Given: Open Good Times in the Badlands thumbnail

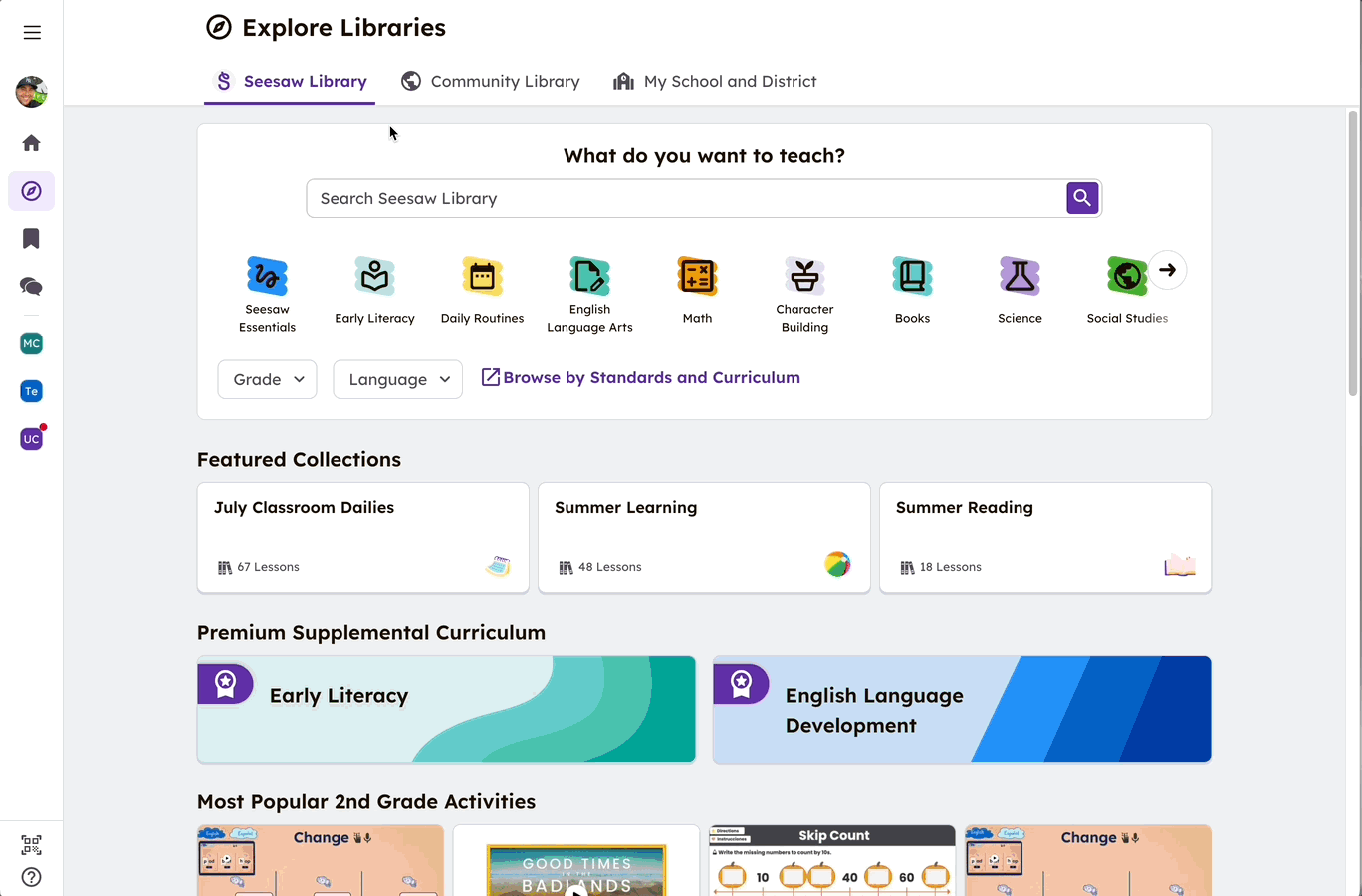Looking at the screenshot, I should coord(576,860).
